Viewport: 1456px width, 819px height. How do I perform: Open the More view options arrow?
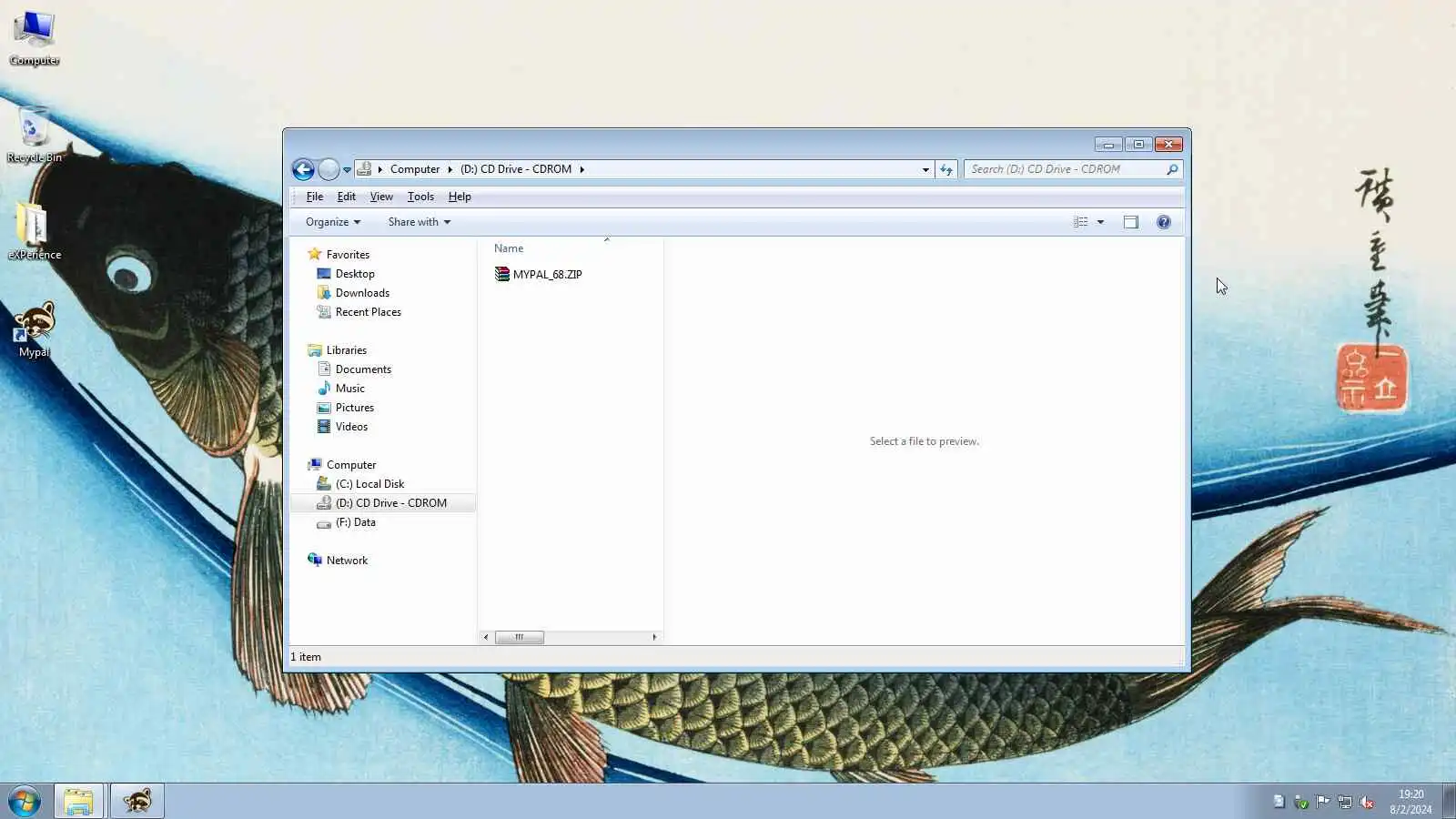click(x=1100, y=222)
